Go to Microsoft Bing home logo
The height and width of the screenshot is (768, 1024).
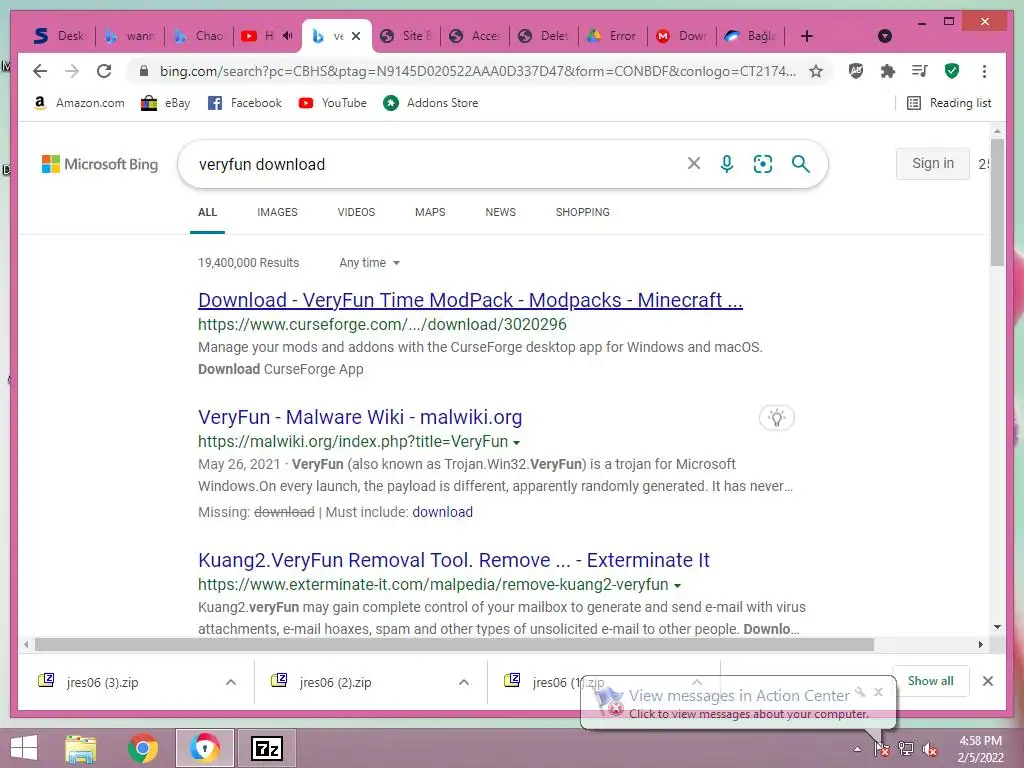(x=100, y=164)
